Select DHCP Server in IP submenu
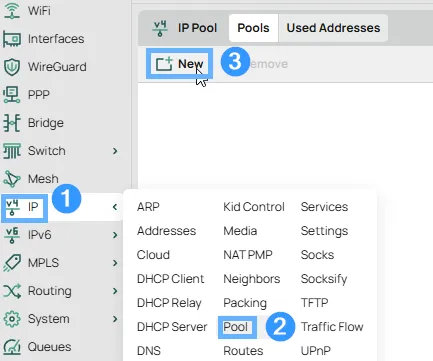The height and width of the screenshot is (361, 433). pos(172,327)
